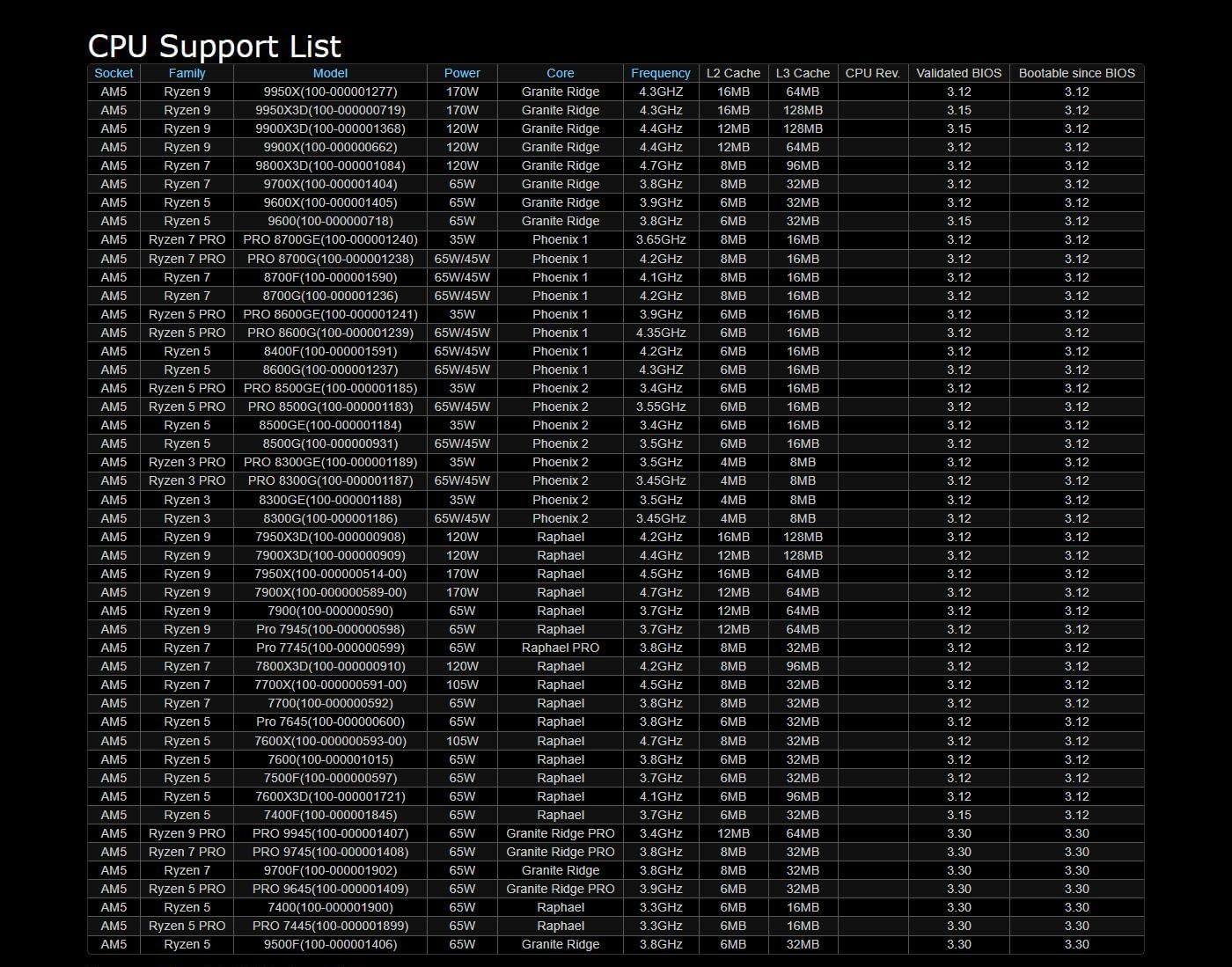Click the PRO 9945(100-000001407) model cell
The height and width of the screenshot is (967, 1232).
pos(330,833)
